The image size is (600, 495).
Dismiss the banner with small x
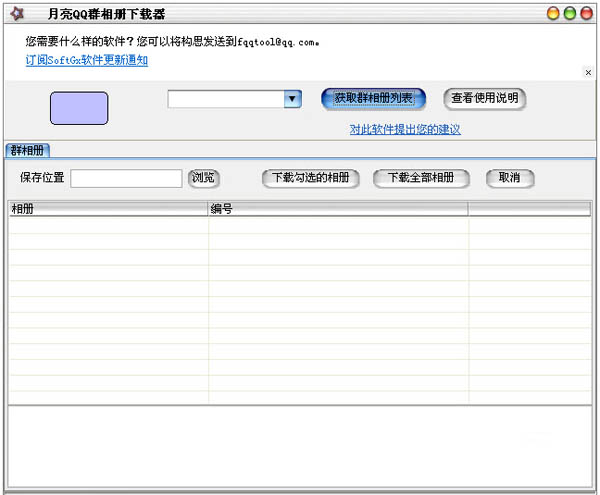tap(588, 72)
